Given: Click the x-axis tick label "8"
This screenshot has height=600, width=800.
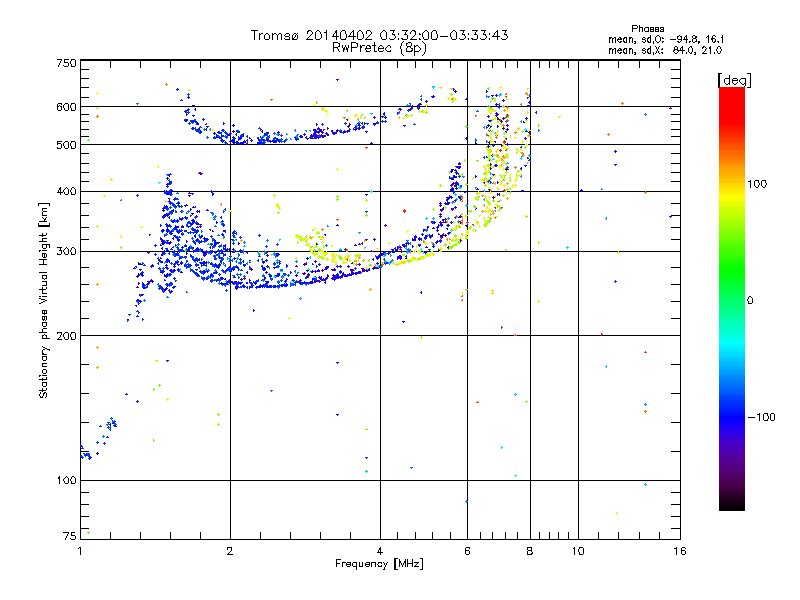Looking at the screenshot, I should pyautogui.click(x=530, y=551).
